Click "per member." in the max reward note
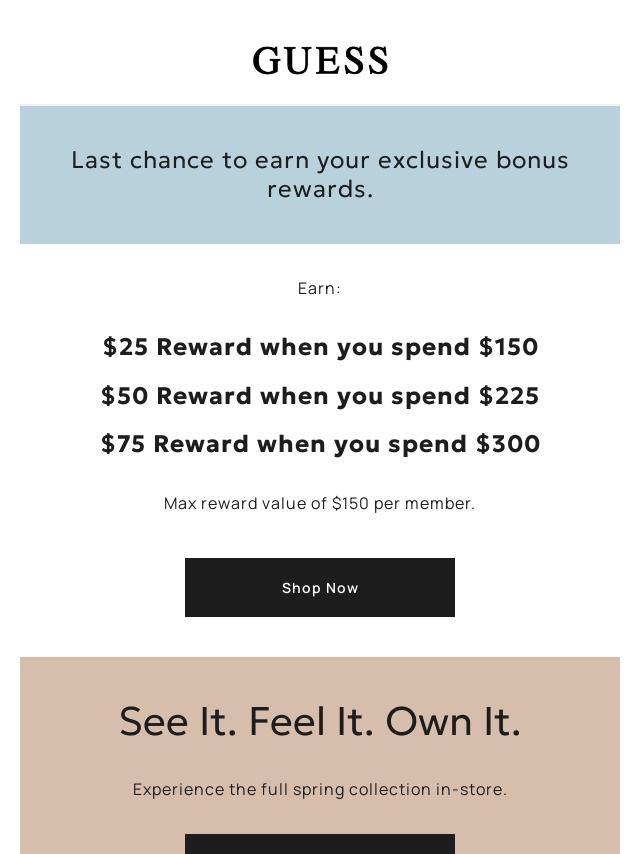Viewport: 640px width, 854px height. pyautogui.click(x=424, y=504)
